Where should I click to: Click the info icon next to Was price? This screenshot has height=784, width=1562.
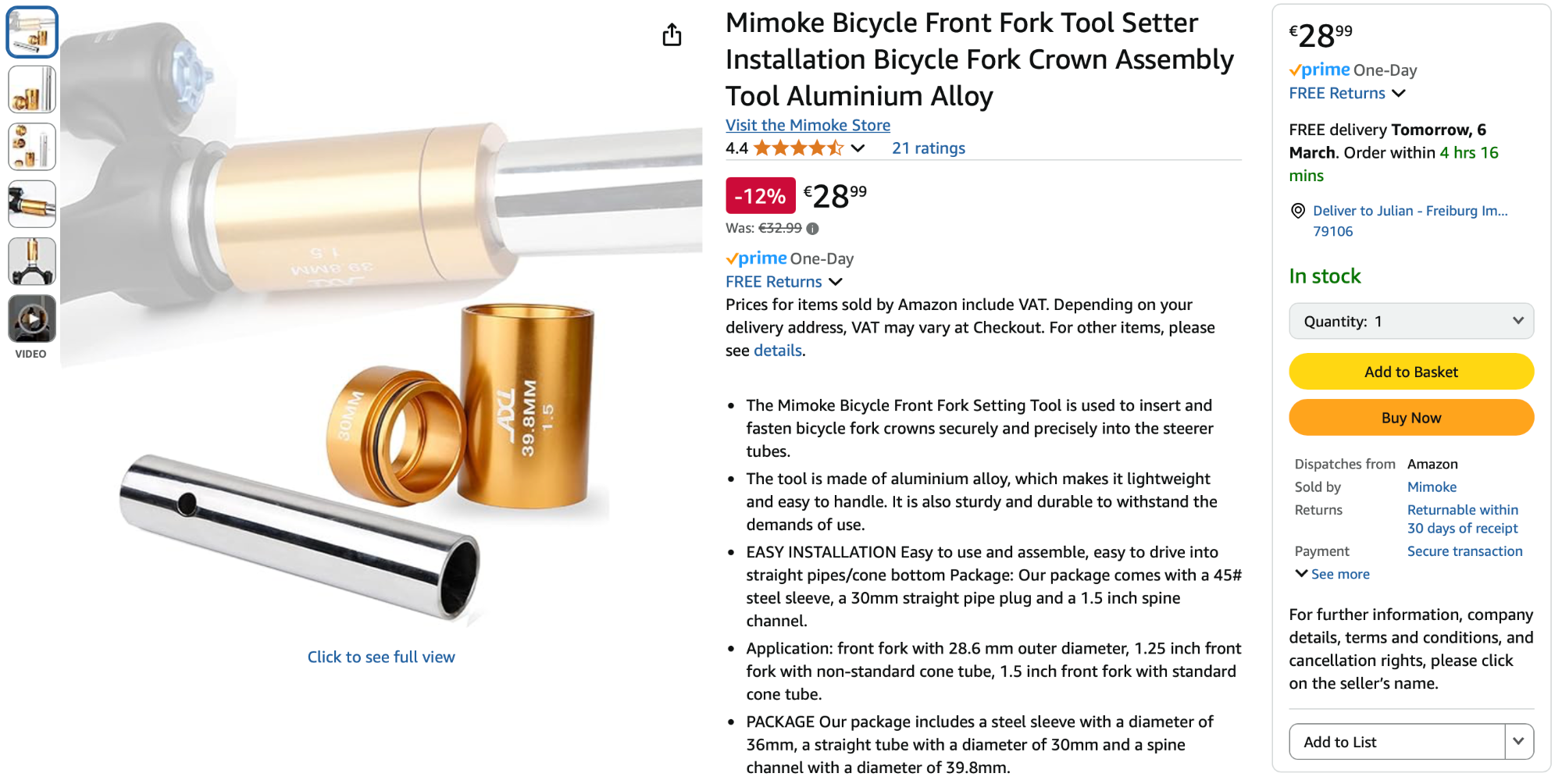[812, 229]
